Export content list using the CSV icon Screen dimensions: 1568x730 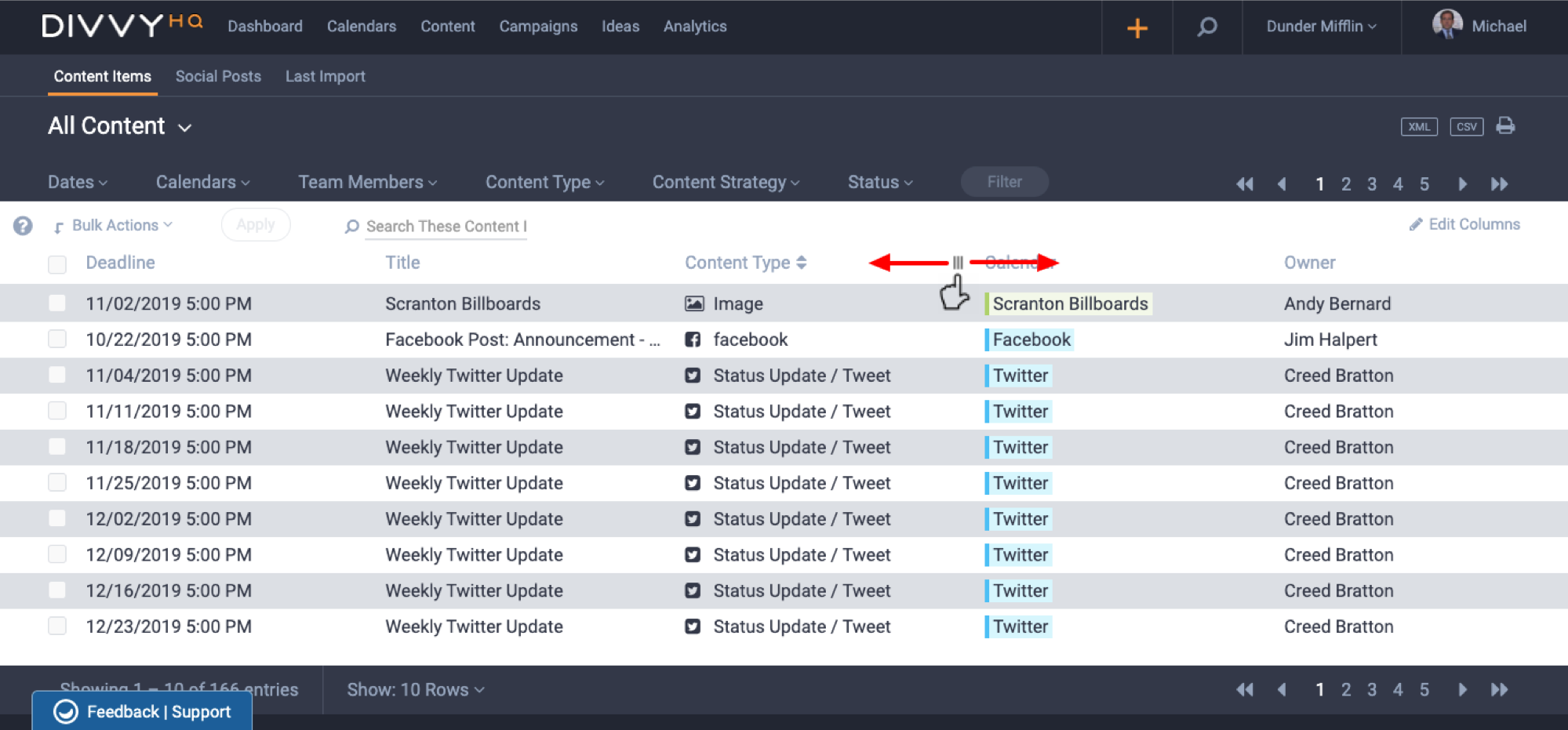[x=1466, y=126]
